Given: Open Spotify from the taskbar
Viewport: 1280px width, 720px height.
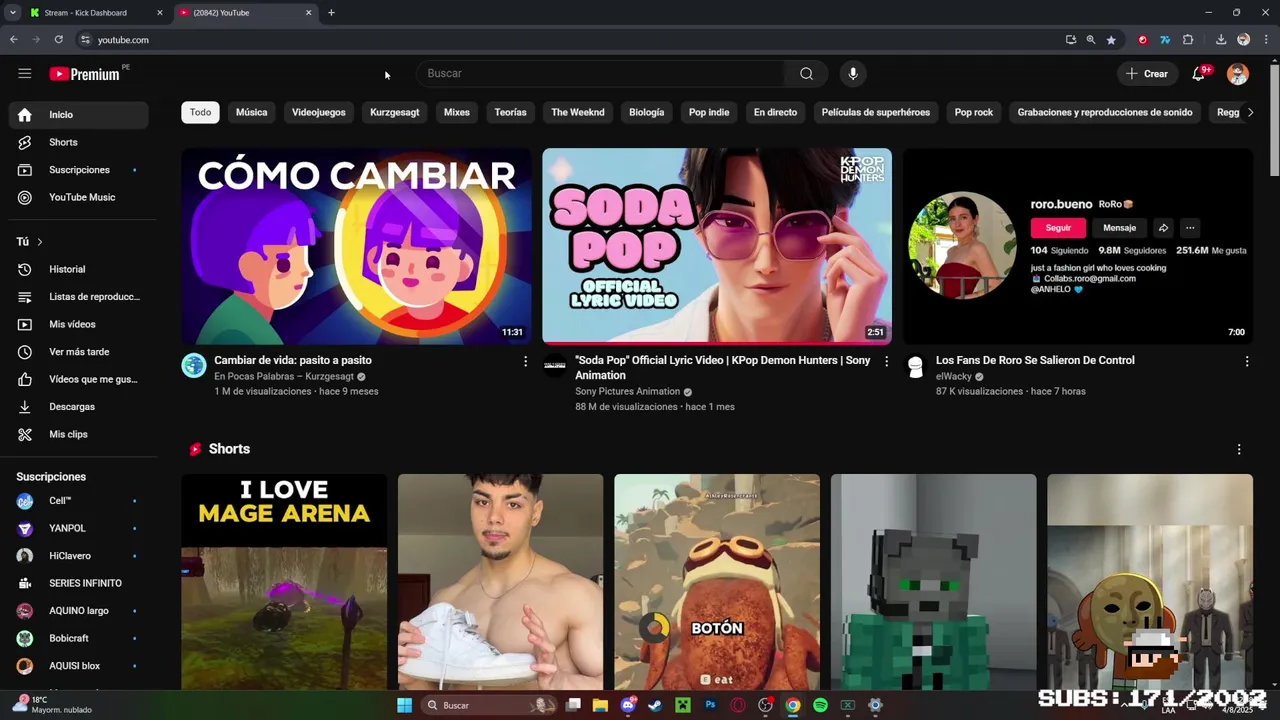Looking at the screenshot, I should click(x=820, y=705).
